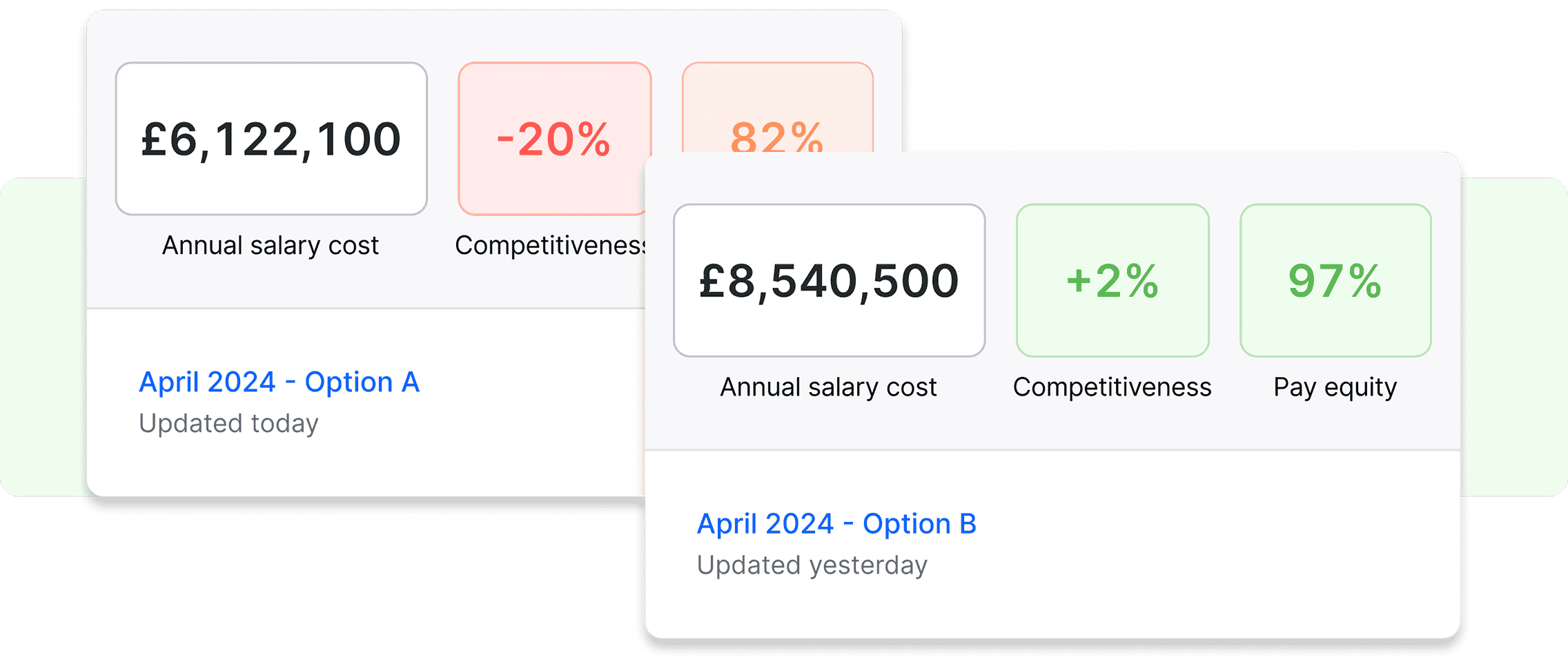Open the "April 2024 - Option A" link
Viewport: 1568px width, 660px height.
pos(279,382)
